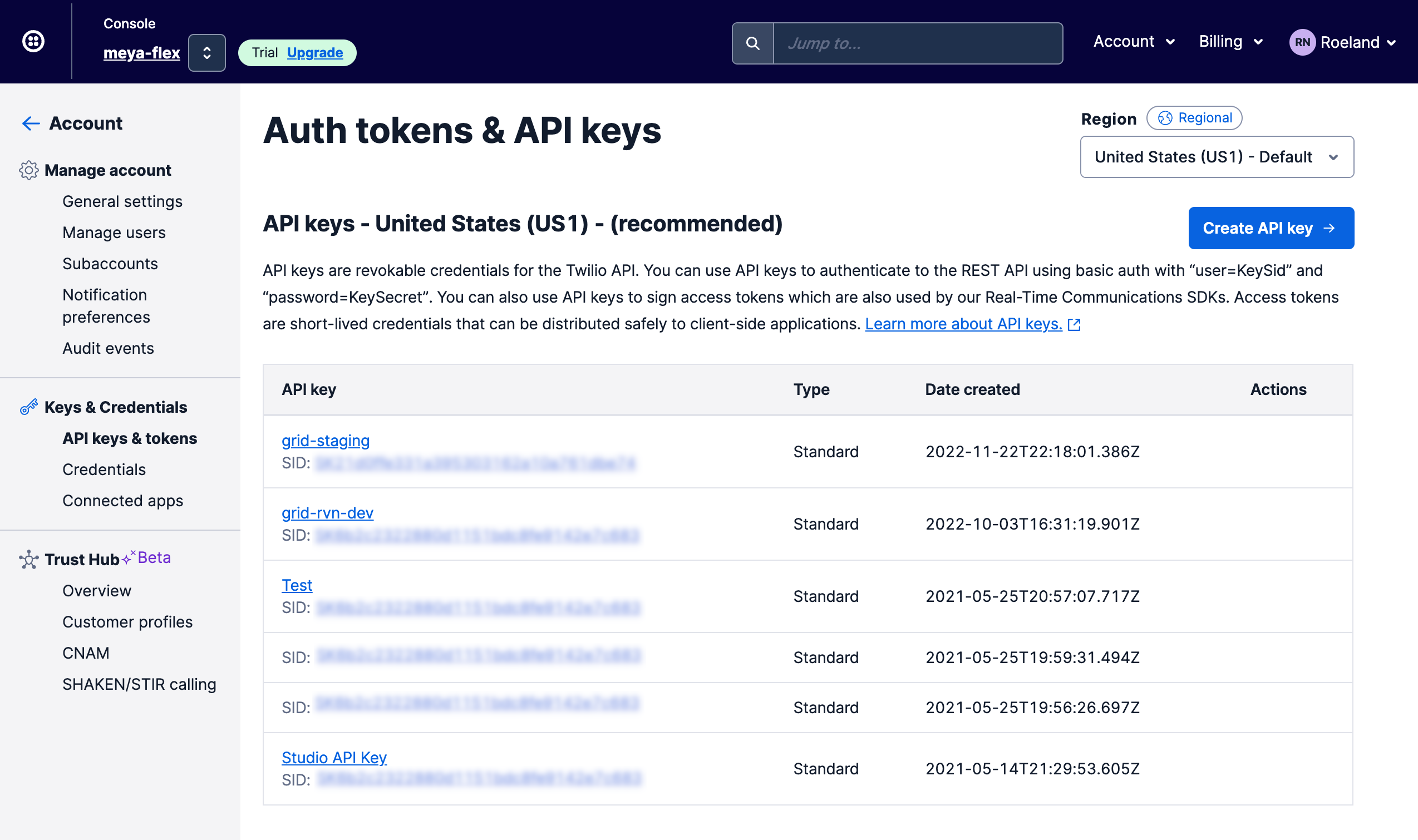Click the RN user avatar

(x=1302, y=42)
